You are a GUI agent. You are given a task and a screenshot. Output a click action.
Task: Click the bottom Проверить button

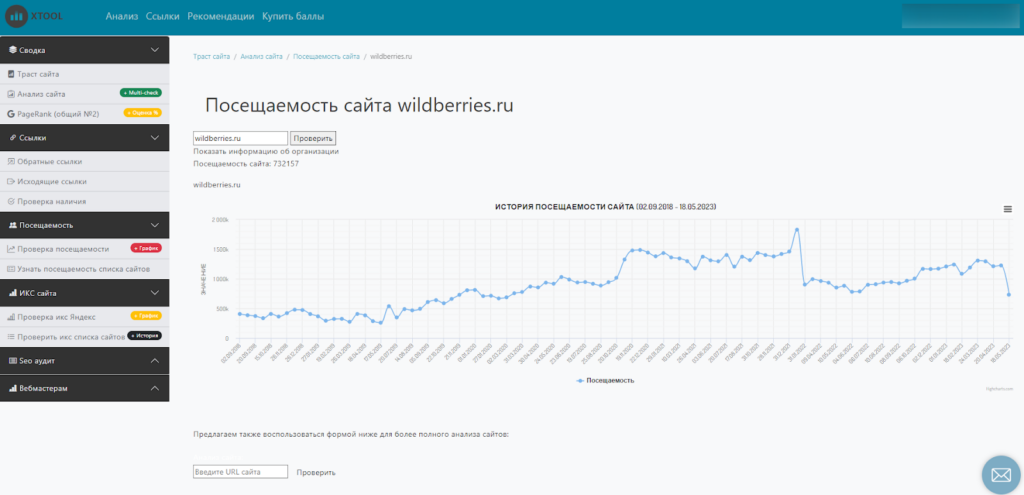pos(316,472)
